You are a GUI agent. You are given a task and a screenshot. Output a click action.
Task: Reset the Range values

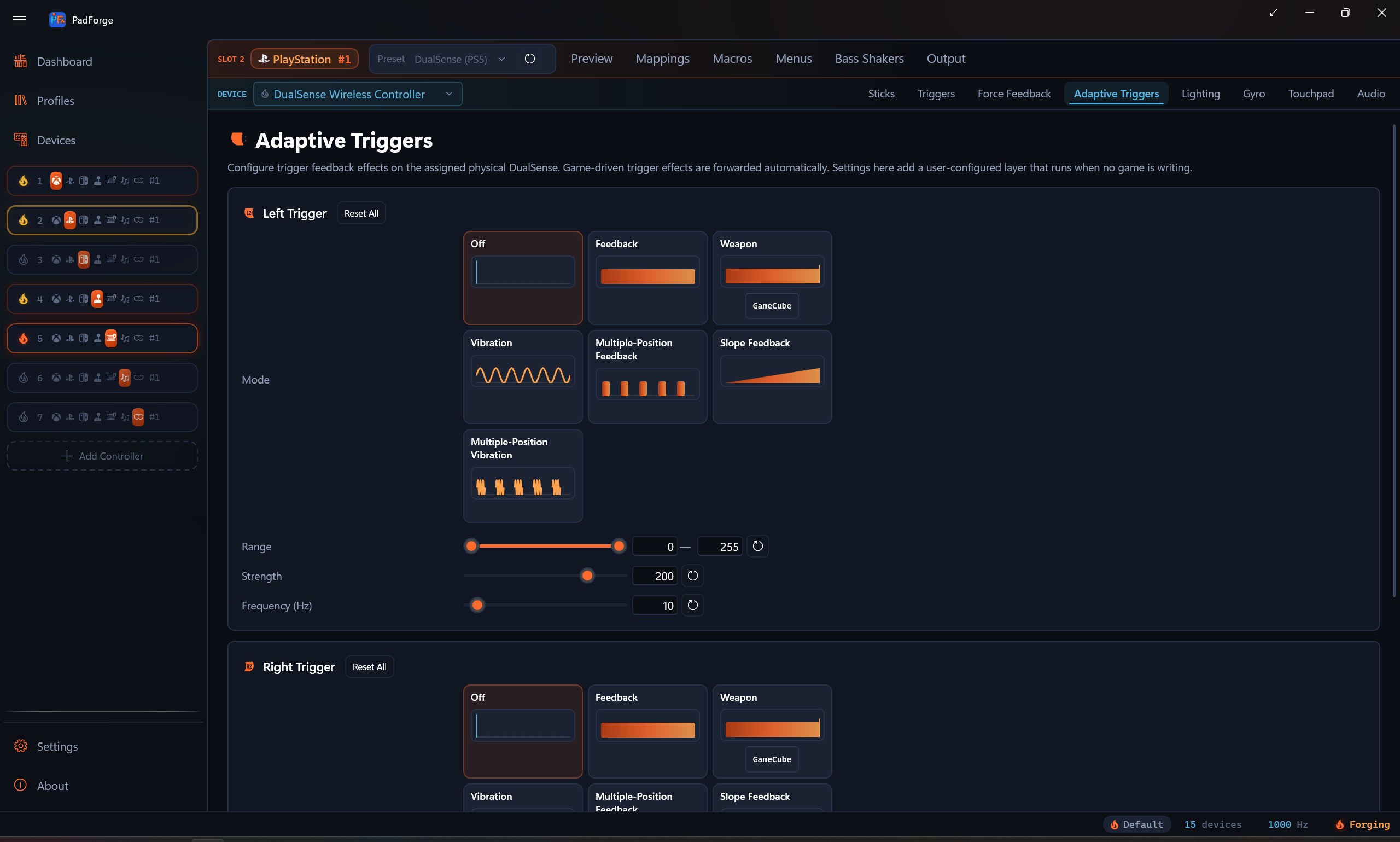757,546
